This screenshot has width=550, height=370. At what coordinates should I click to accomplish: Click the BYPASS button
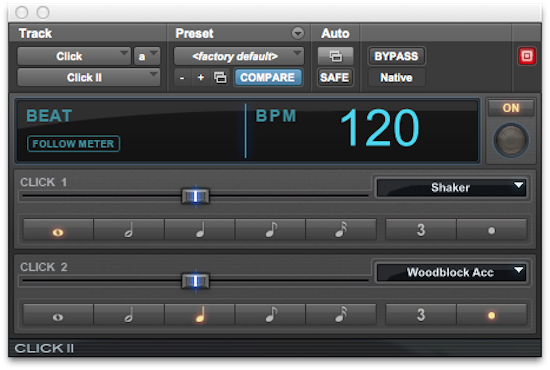[396, 56]
